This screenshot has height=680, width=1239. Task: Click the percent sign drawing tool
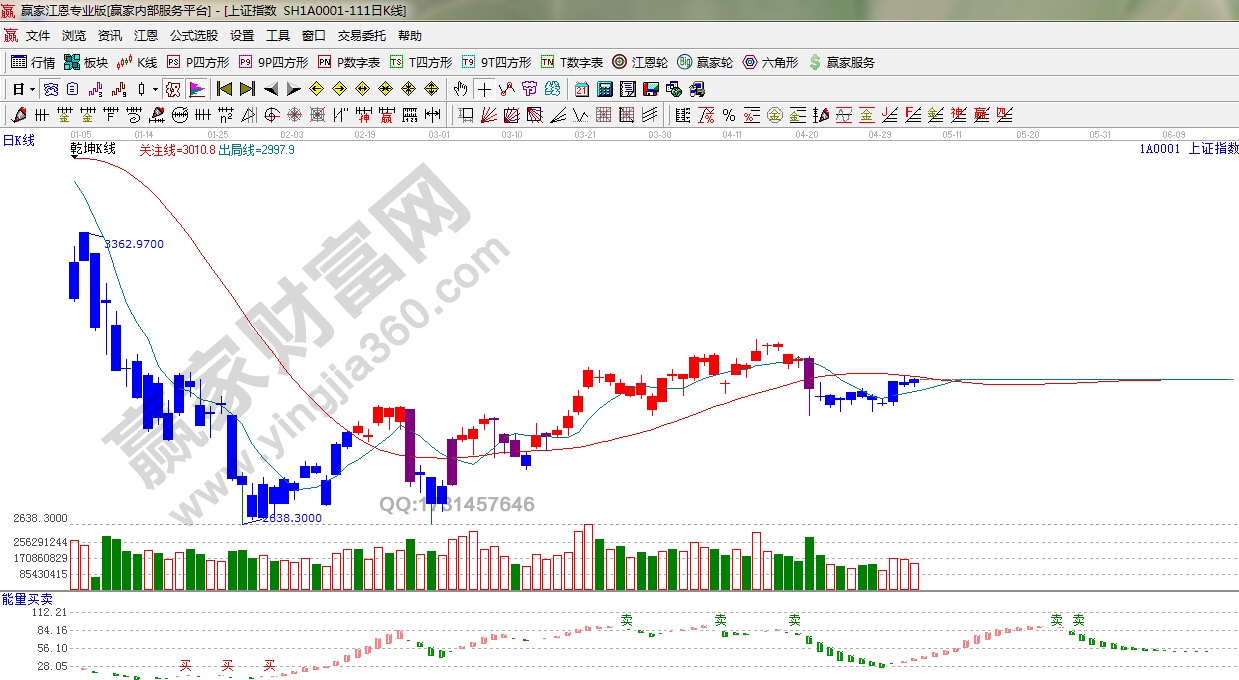click(728, 115)
